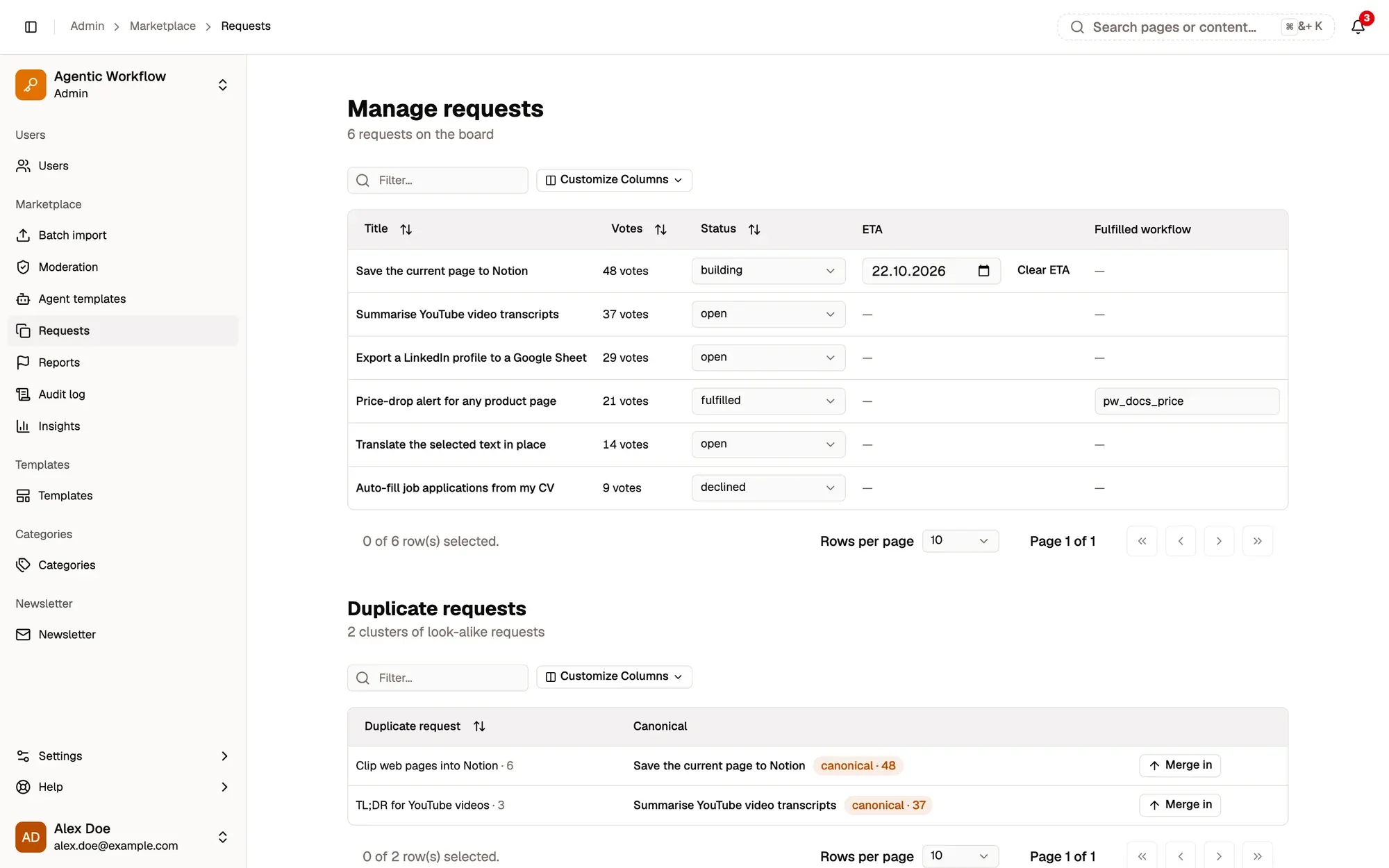
Task: Open Agent templates page
Action: 123,299
